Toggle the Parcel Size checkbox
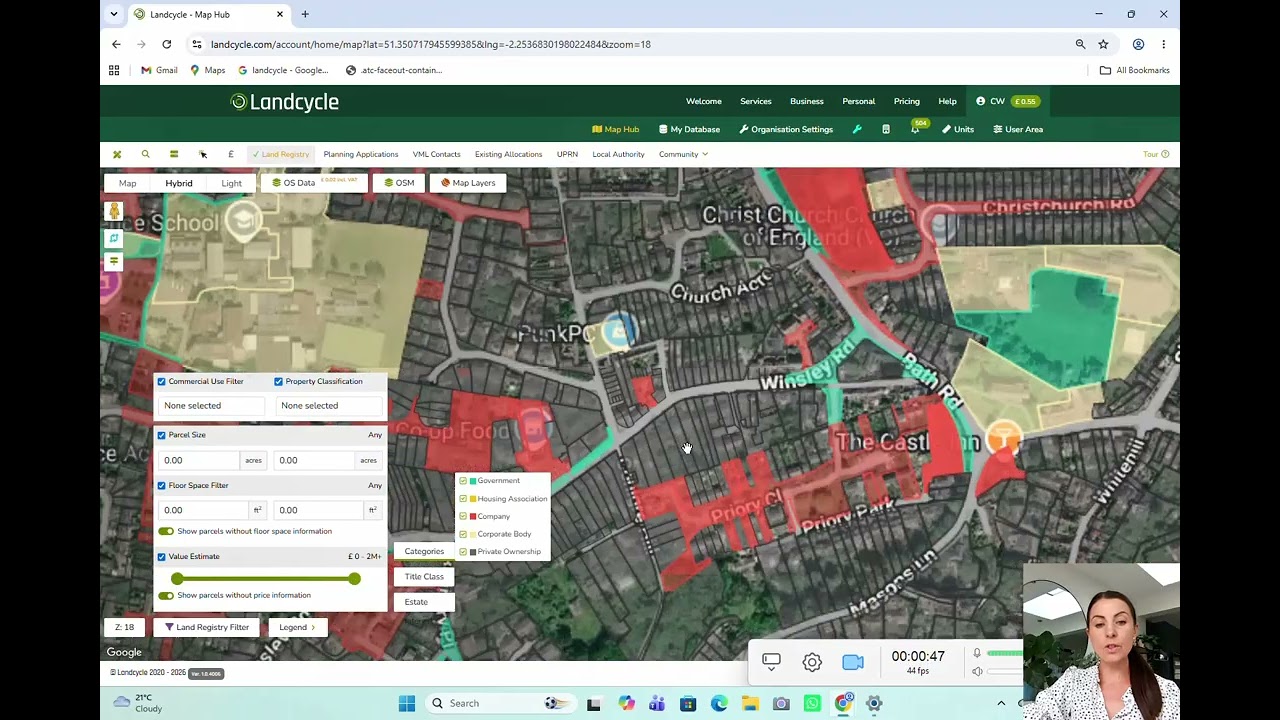This screenshot has width=1280, height=720. click(x=161, y=435)
